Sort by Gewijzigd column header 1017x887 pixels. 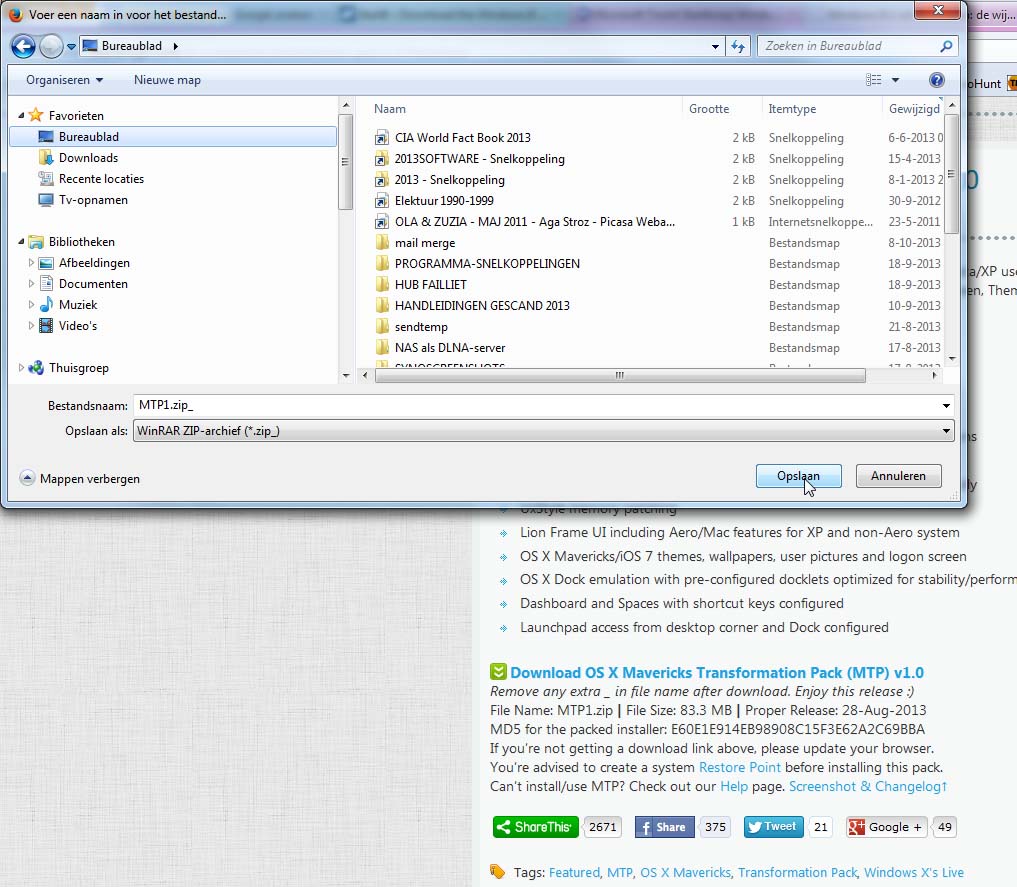914,109
